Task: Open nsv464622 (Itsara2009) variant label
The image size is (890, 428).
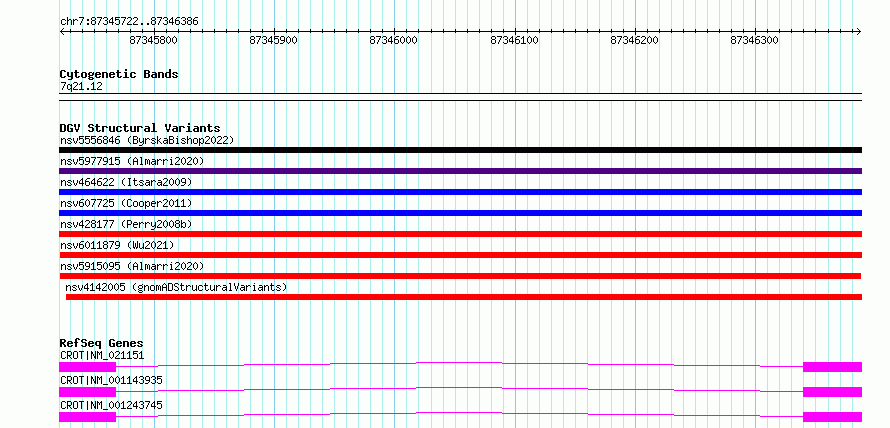Action: click(126, 182)
